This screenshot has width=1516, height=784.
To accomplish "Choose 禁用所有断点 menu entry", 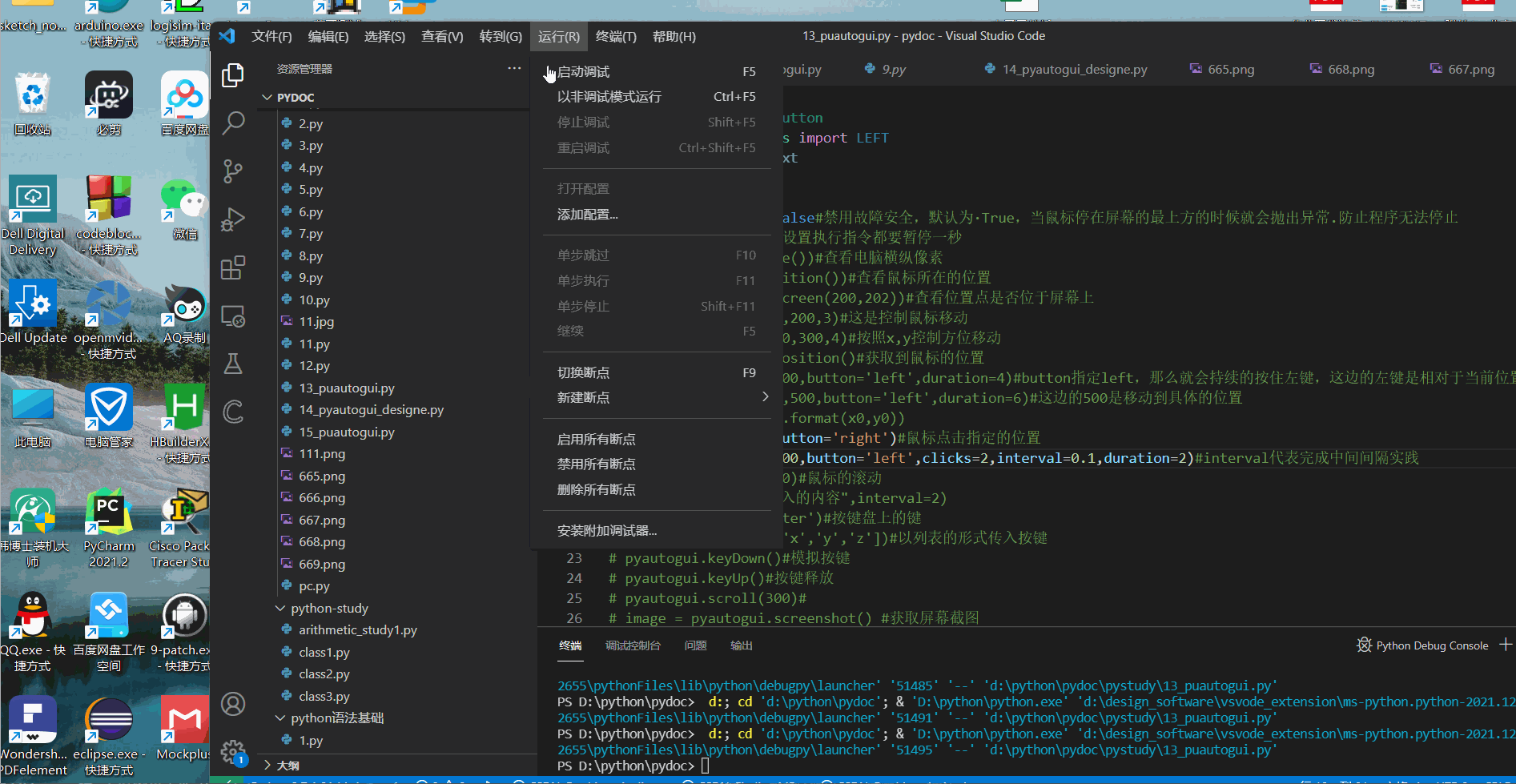I will coord(657,464).
